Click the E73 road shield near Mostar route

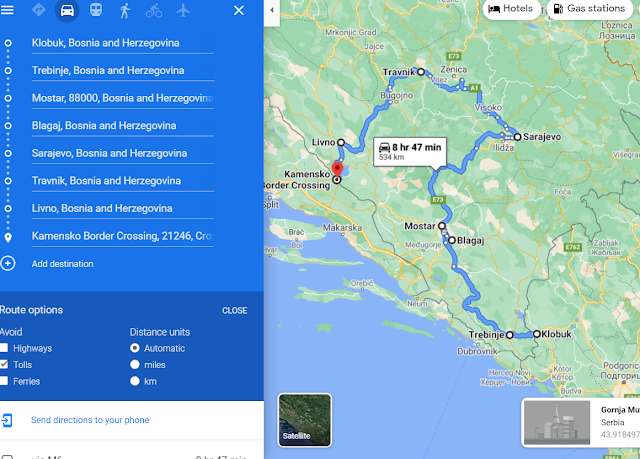[438, 200]
